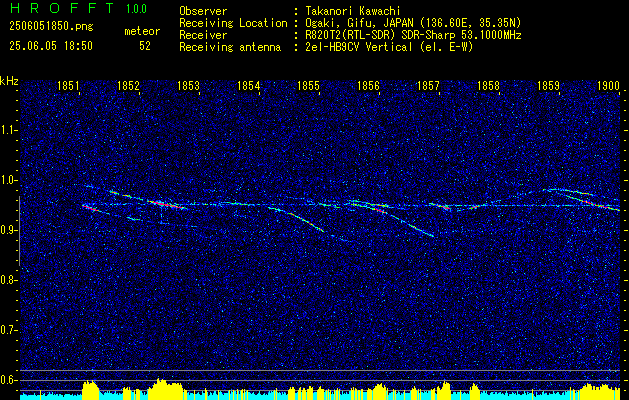Click the descending echo trail ending near 1855
Viewport: 629px width, 400px height.
tap(296, 218)
